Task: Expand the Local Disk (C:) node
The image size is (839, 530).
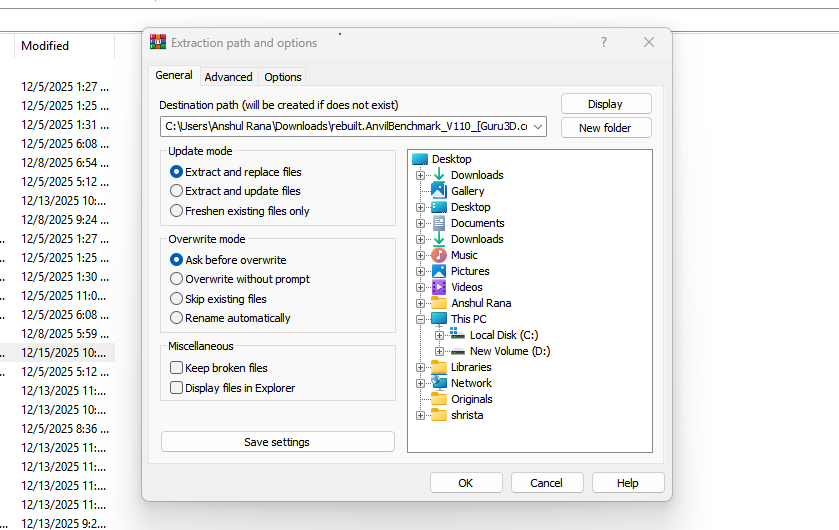Action: (x=439, y=335)
